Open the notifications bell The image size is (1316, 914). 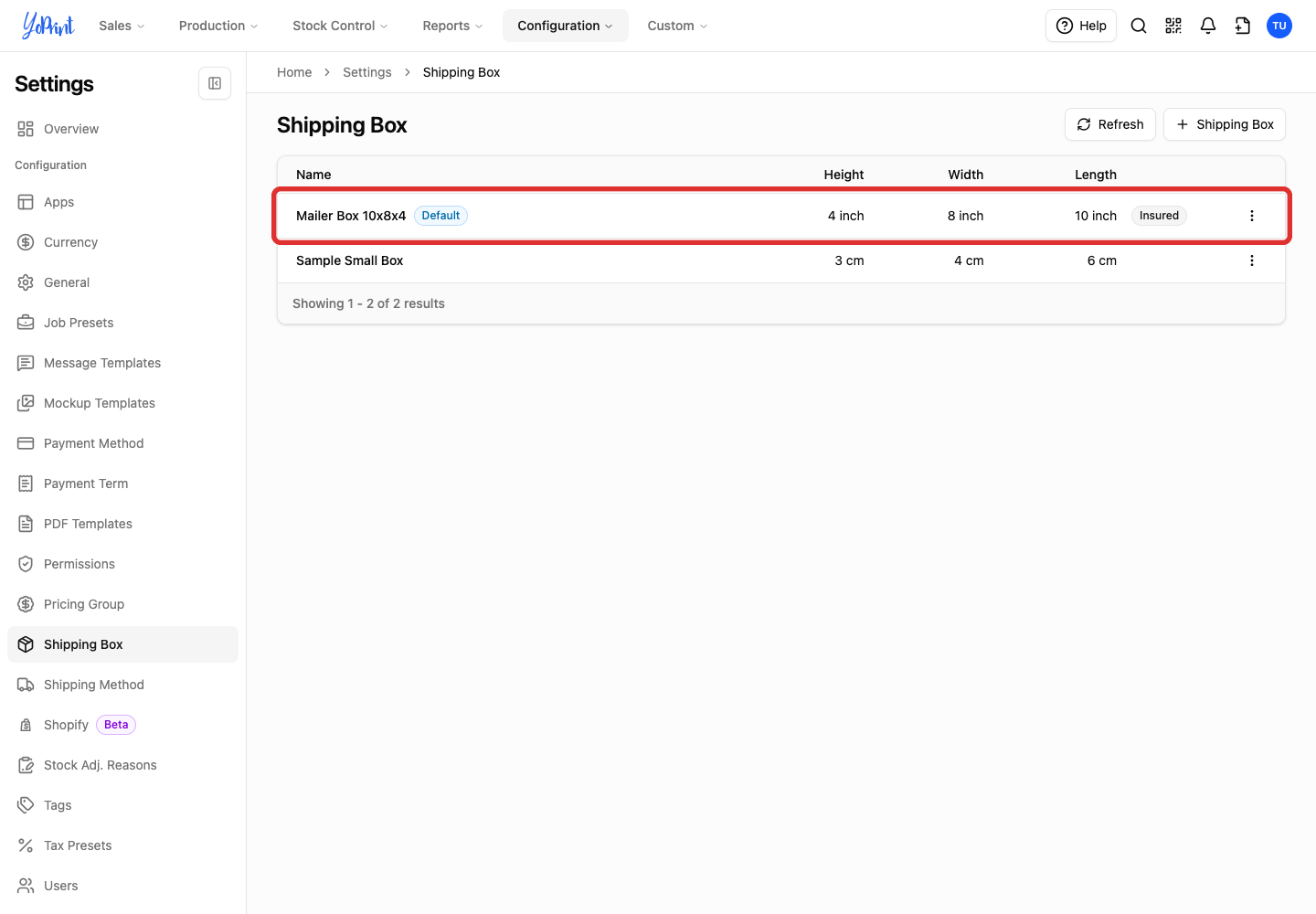coord(1208,26)
